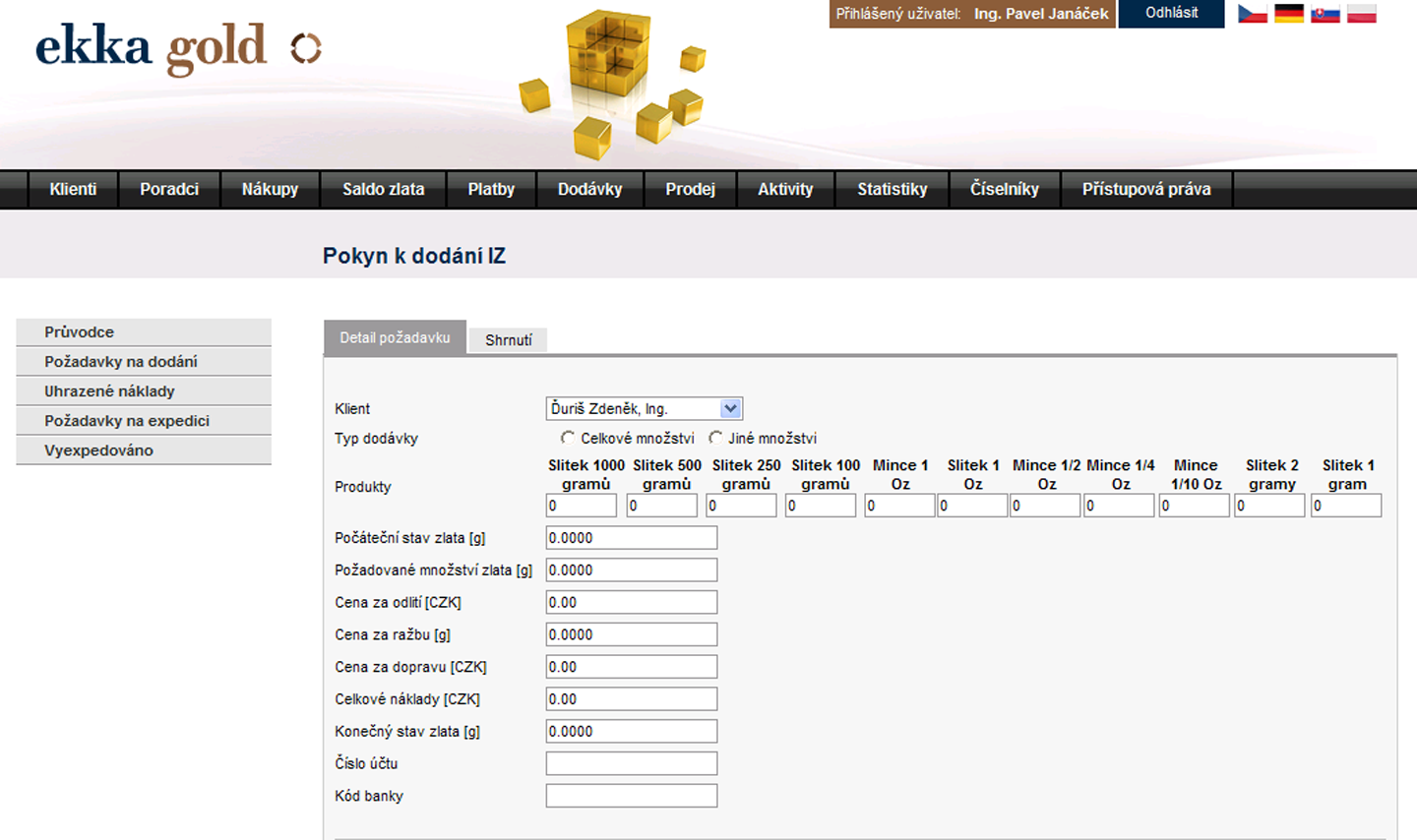Open the Dodávky menu

point(590,189)
